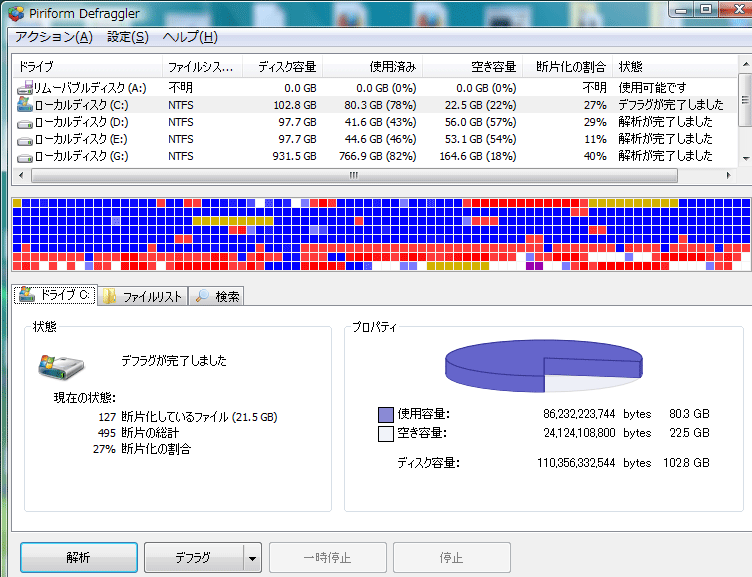Click the 11% fragmentation cell for E:
This screenshot has width=752, height=577.
pos(595,140)
